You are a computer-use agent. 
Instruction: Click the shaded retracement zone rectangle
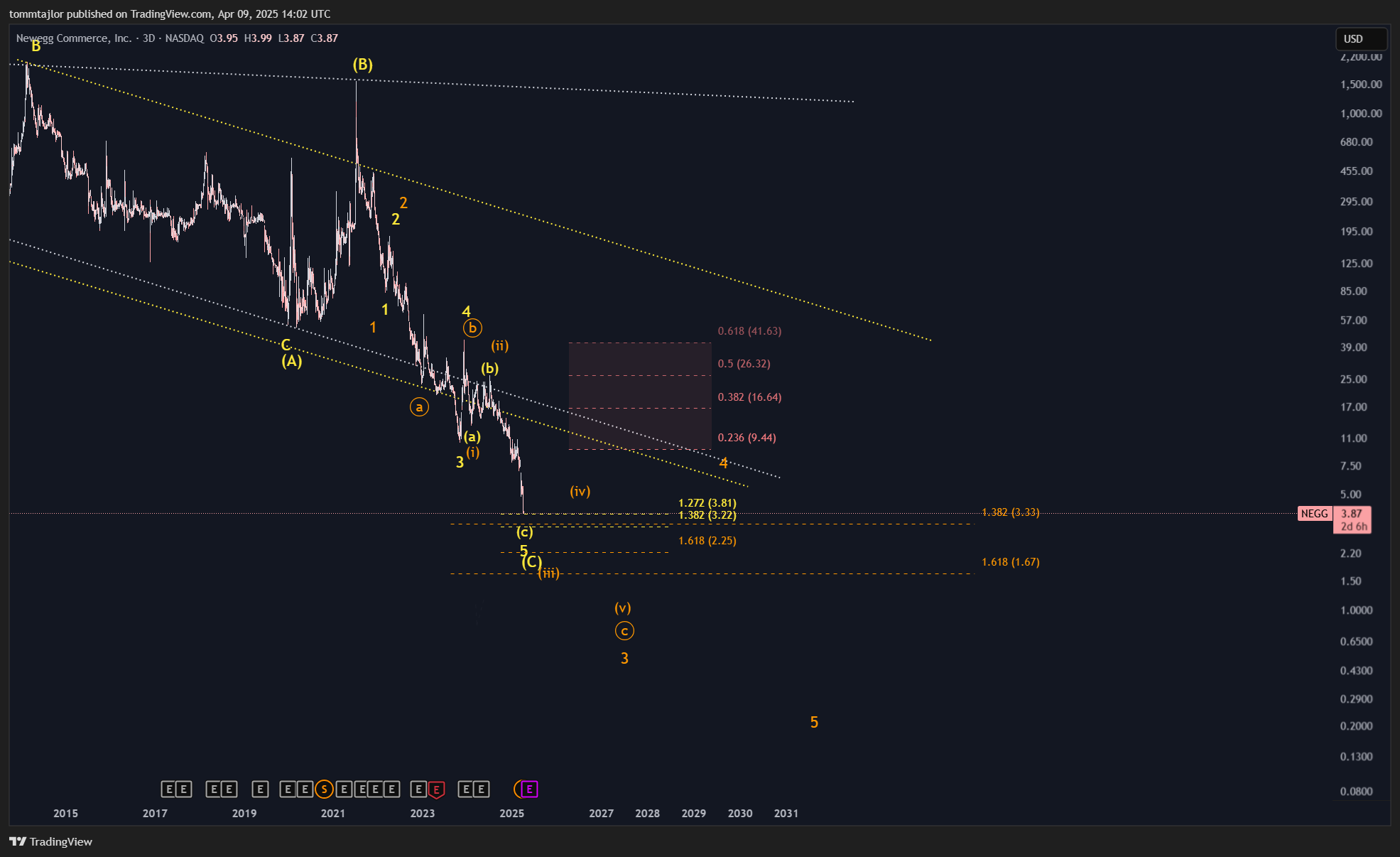pyautogui.click(x=640, y=396)
